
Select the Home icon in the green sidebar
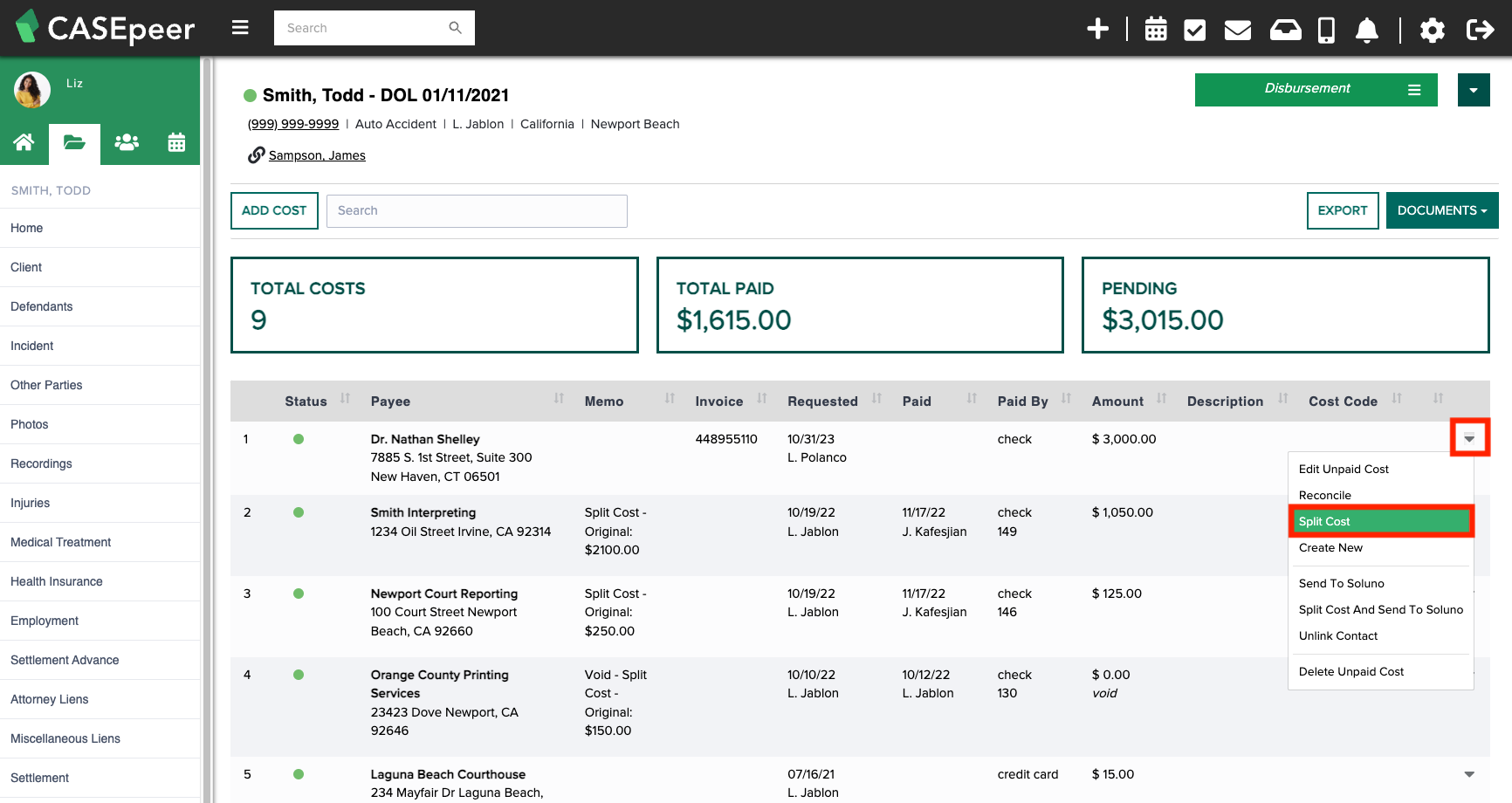24,142
